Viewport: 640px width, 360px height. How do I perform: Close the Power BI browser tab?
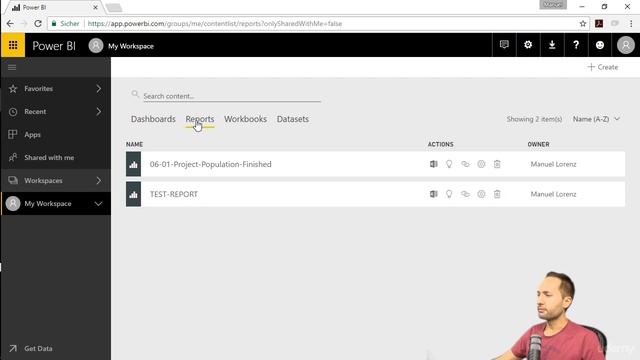point(95,7)
